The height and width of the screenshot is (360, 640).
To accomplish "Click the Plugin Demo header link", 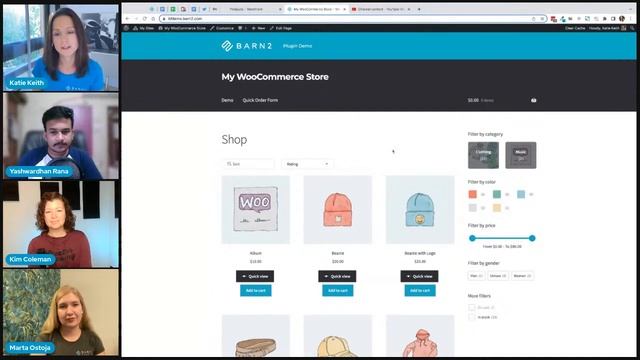I will tap(298, 46).
